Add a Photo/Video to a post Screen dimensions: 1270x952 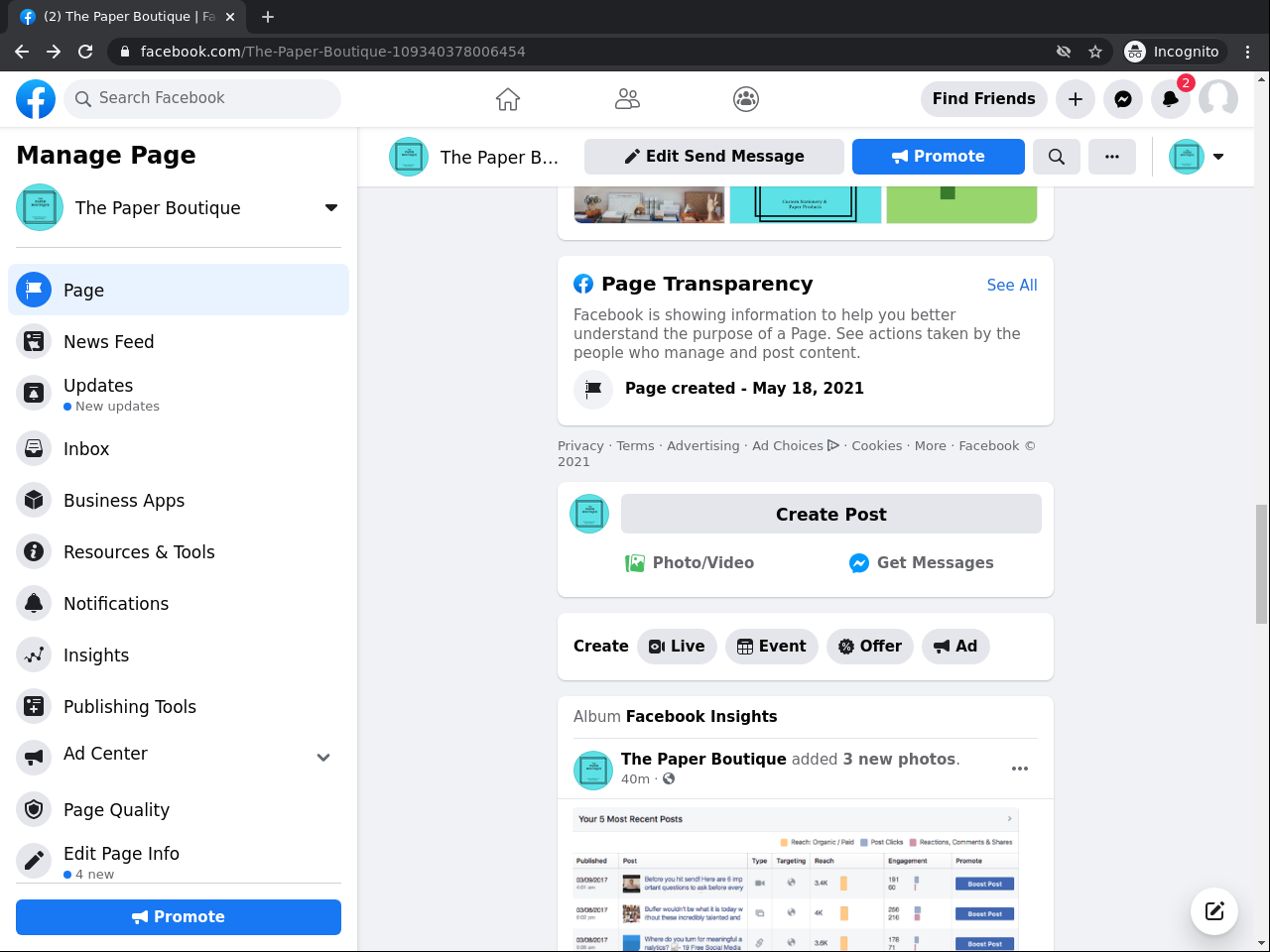tap(690, 563)
